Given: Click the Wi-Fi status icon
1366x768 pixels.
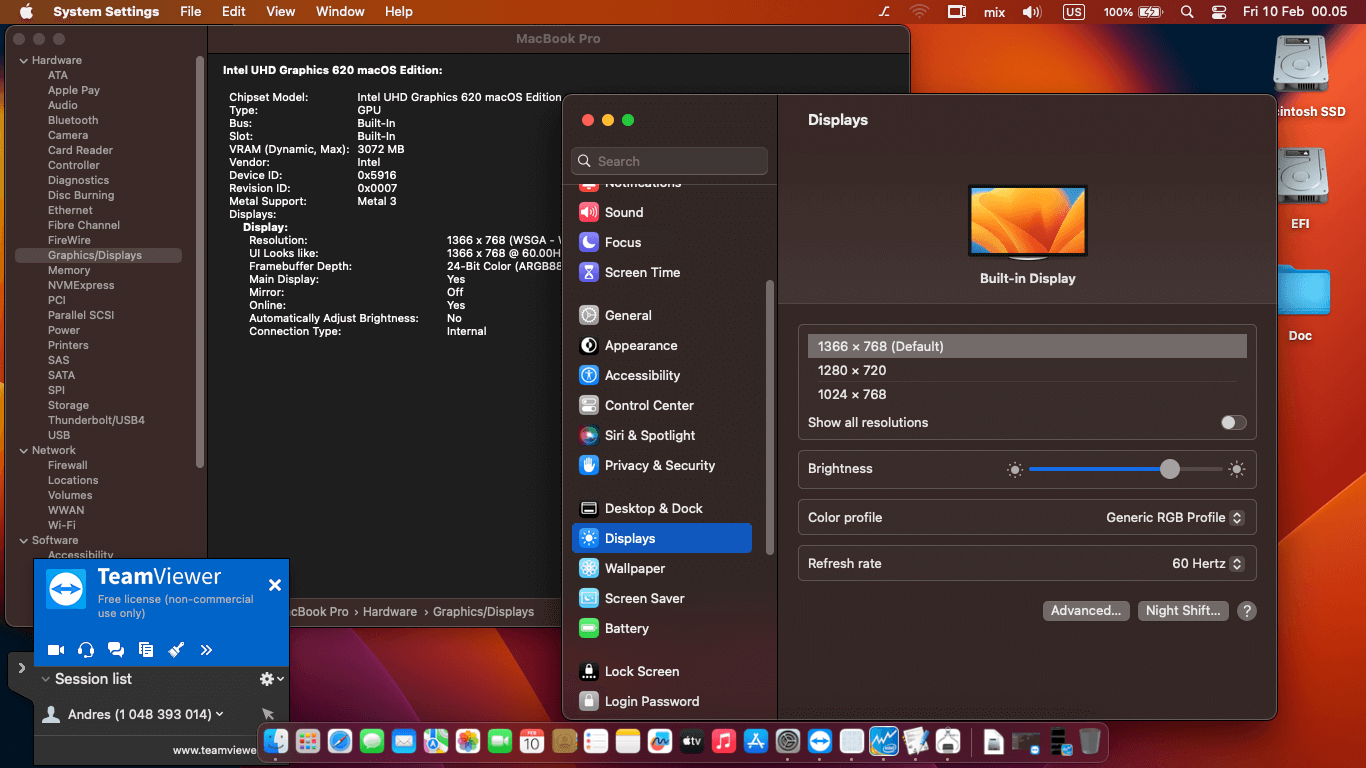Looking at the screenshot, I should tap(919, 12).
